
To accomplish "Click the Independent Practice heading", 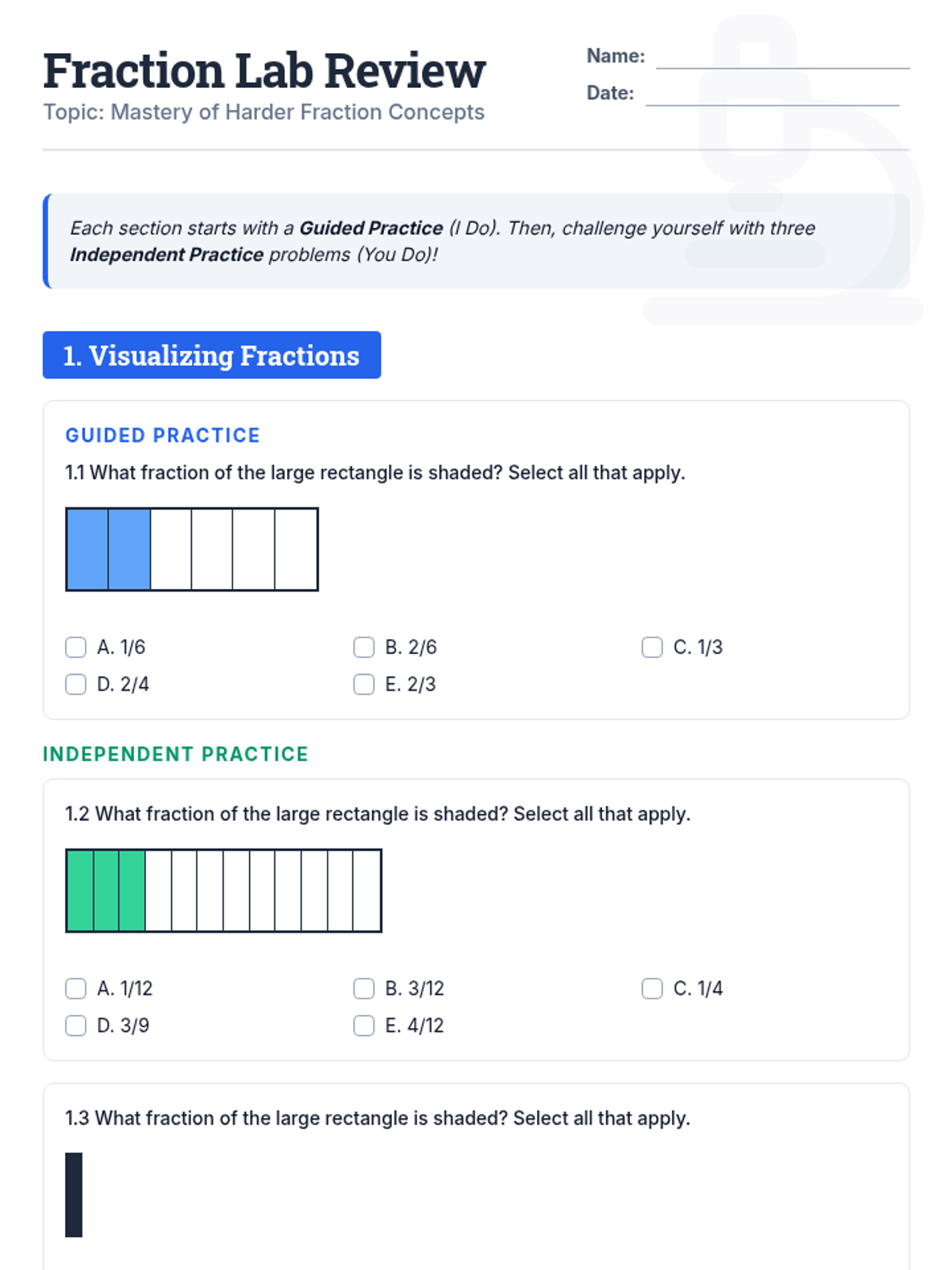I will coord(175,754).
